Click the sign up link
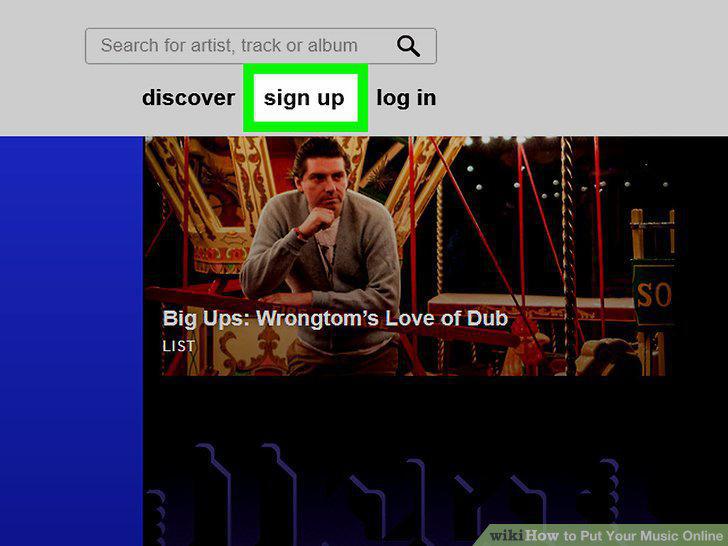Image resolution: width=728 pixels, height=546 pixels. [x=304, y=98]
